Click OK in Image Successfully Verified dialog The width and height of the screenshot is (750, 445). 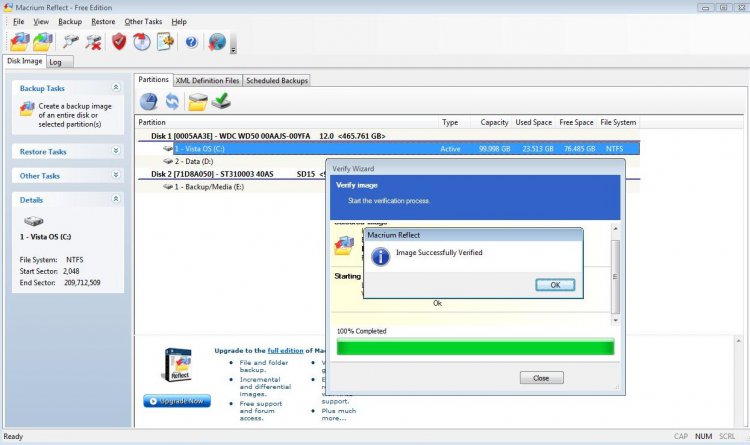click(x=555, y=285)
